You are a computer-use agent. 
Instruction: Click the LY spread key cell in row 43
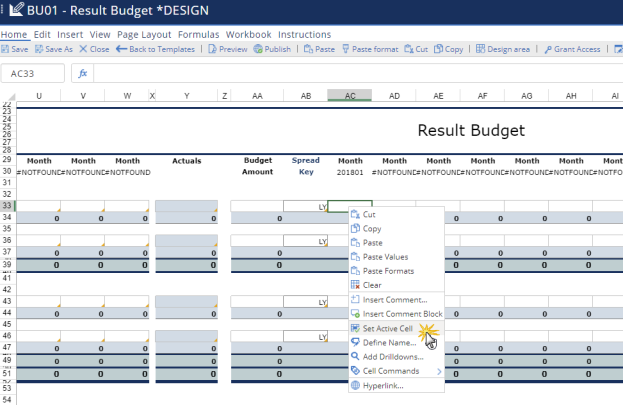(x=306, y=302)
